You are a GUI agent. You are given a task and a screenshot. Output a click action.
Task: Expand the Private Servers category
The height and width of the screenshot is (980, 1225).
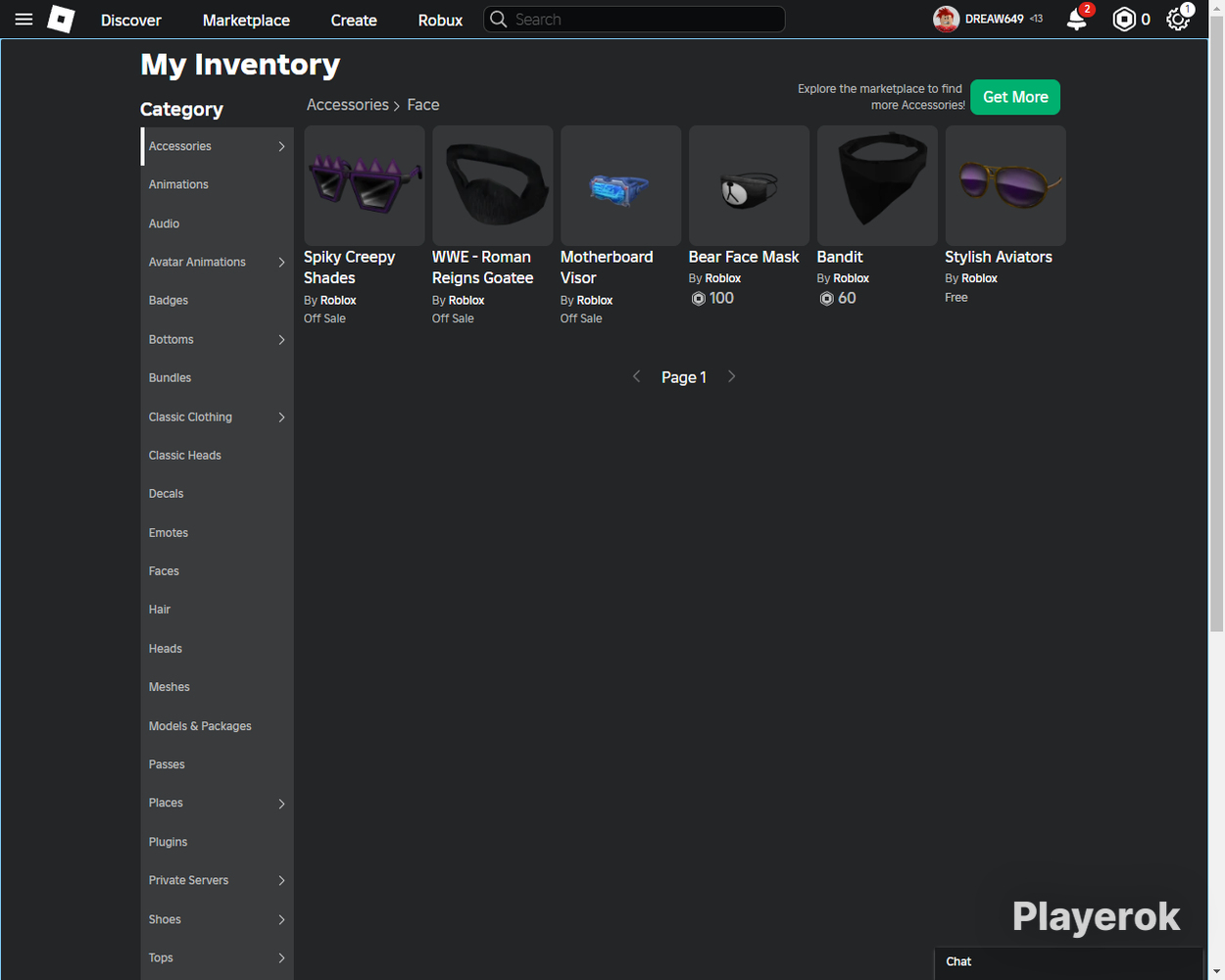point(217,880)
